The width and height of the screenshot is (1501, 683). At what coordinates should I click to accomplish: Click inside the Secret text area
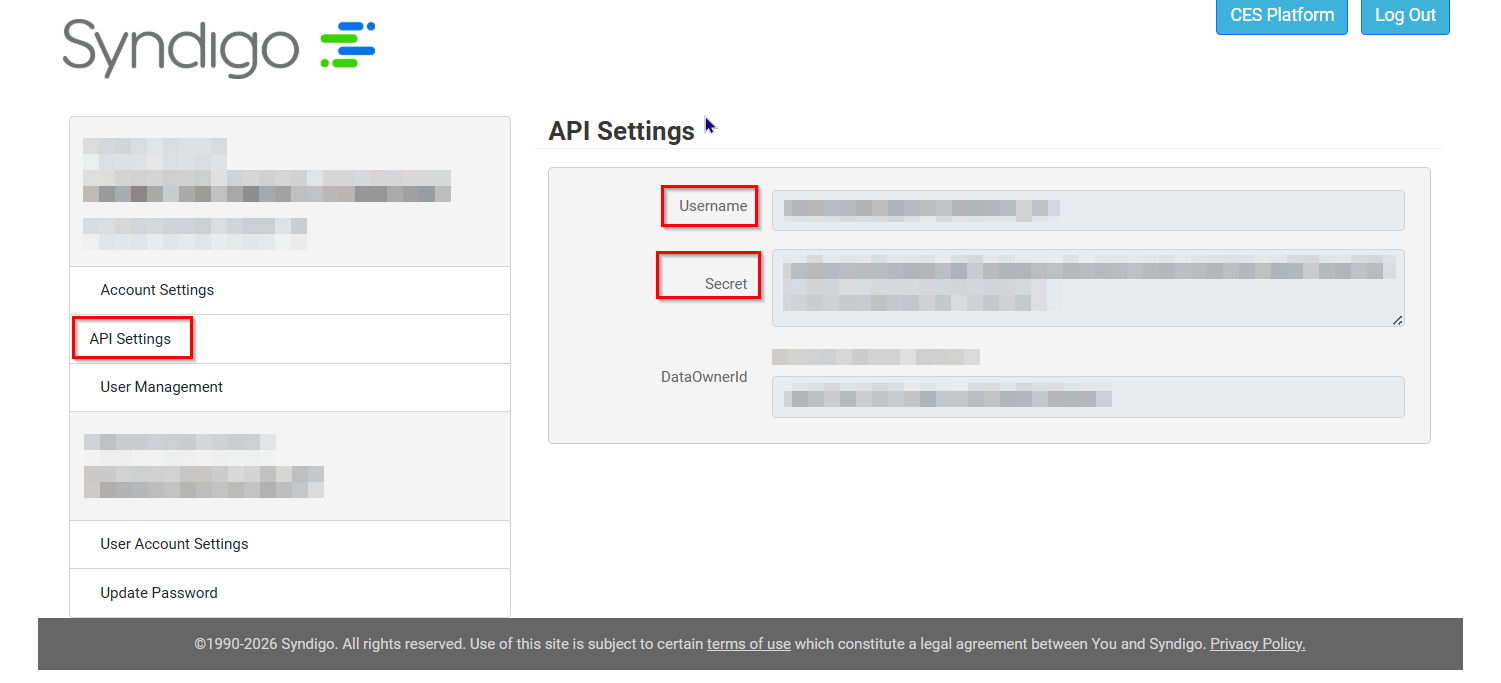[1088, 288]
